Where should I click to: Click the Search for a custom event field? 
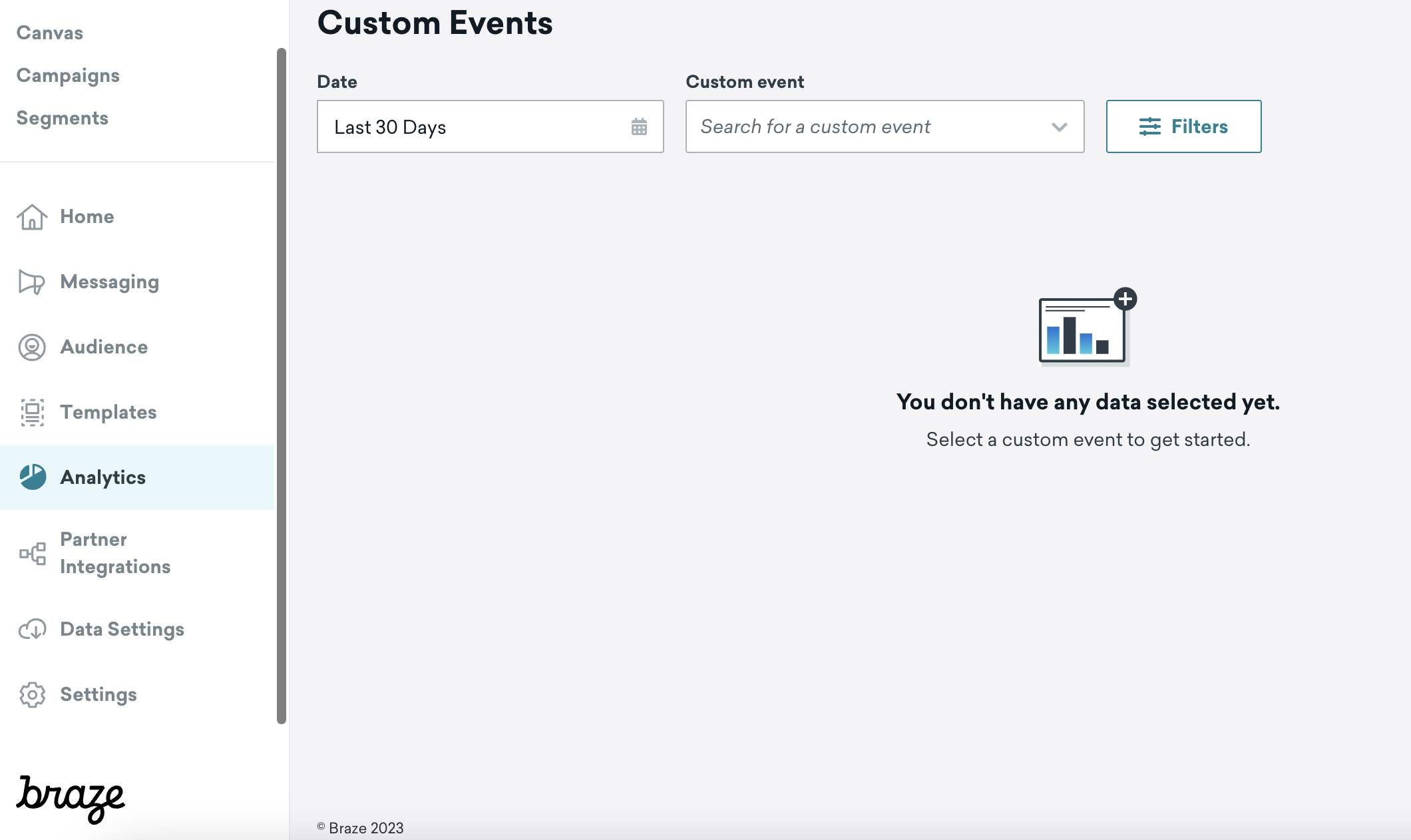pos(865,126)
